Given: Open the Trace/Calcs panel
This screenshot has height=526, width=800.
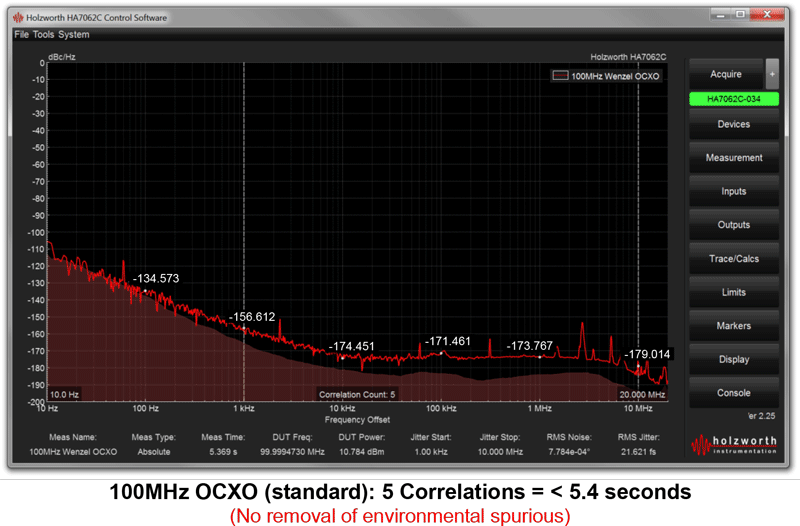Looking at the screenshot, I should pos(734,259).
